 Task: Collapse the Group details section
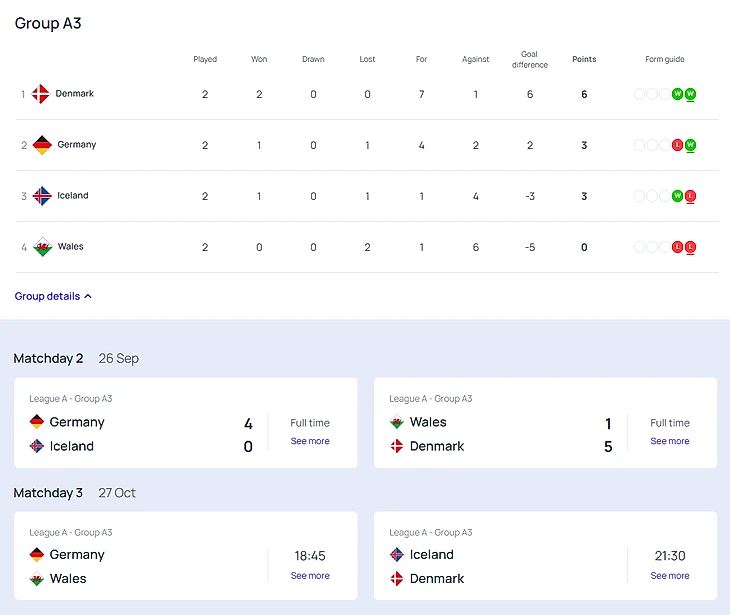[x=53, y=296]
